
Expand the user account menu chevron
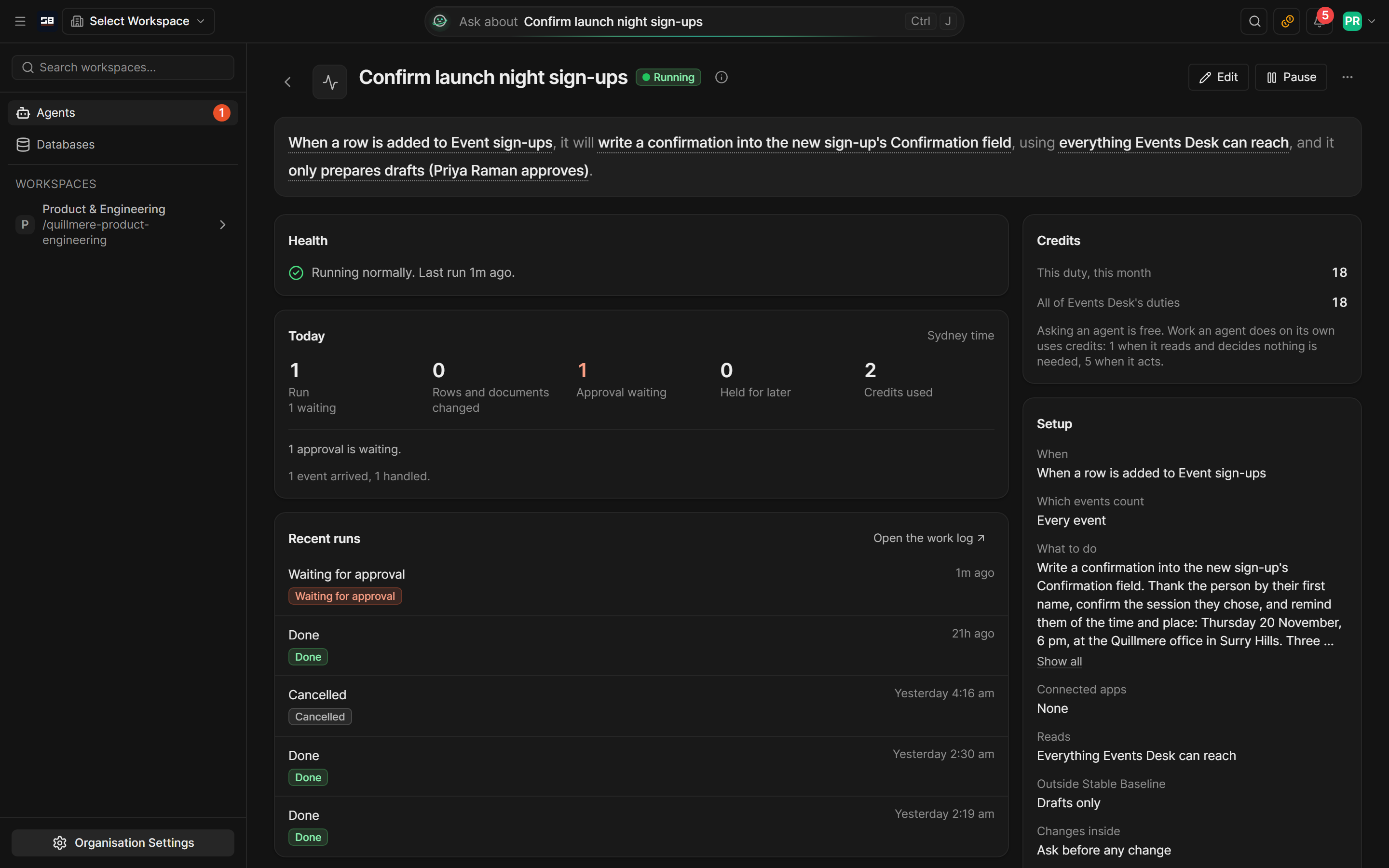(x=1372, y=21)
